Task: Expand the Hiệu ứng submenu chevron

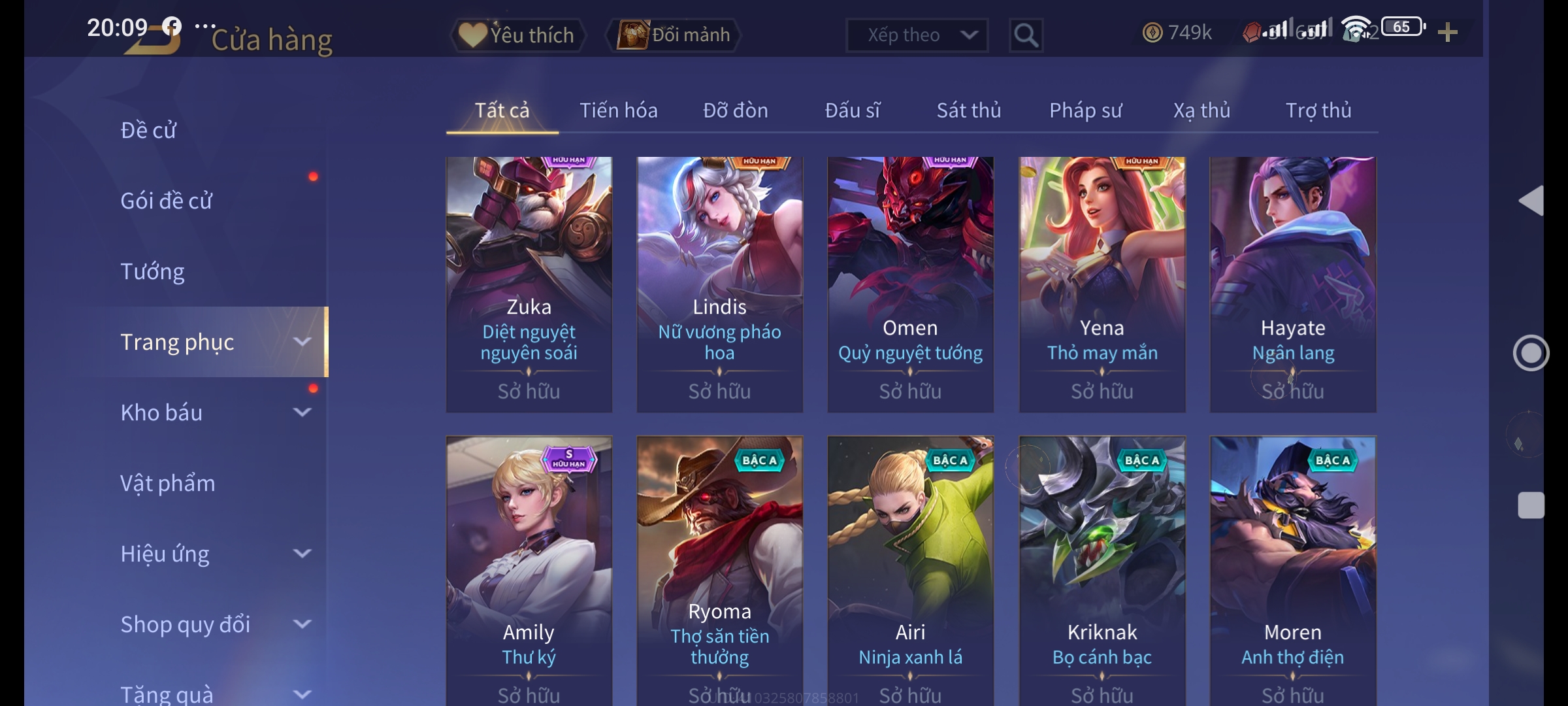Action: pos(302,554)
